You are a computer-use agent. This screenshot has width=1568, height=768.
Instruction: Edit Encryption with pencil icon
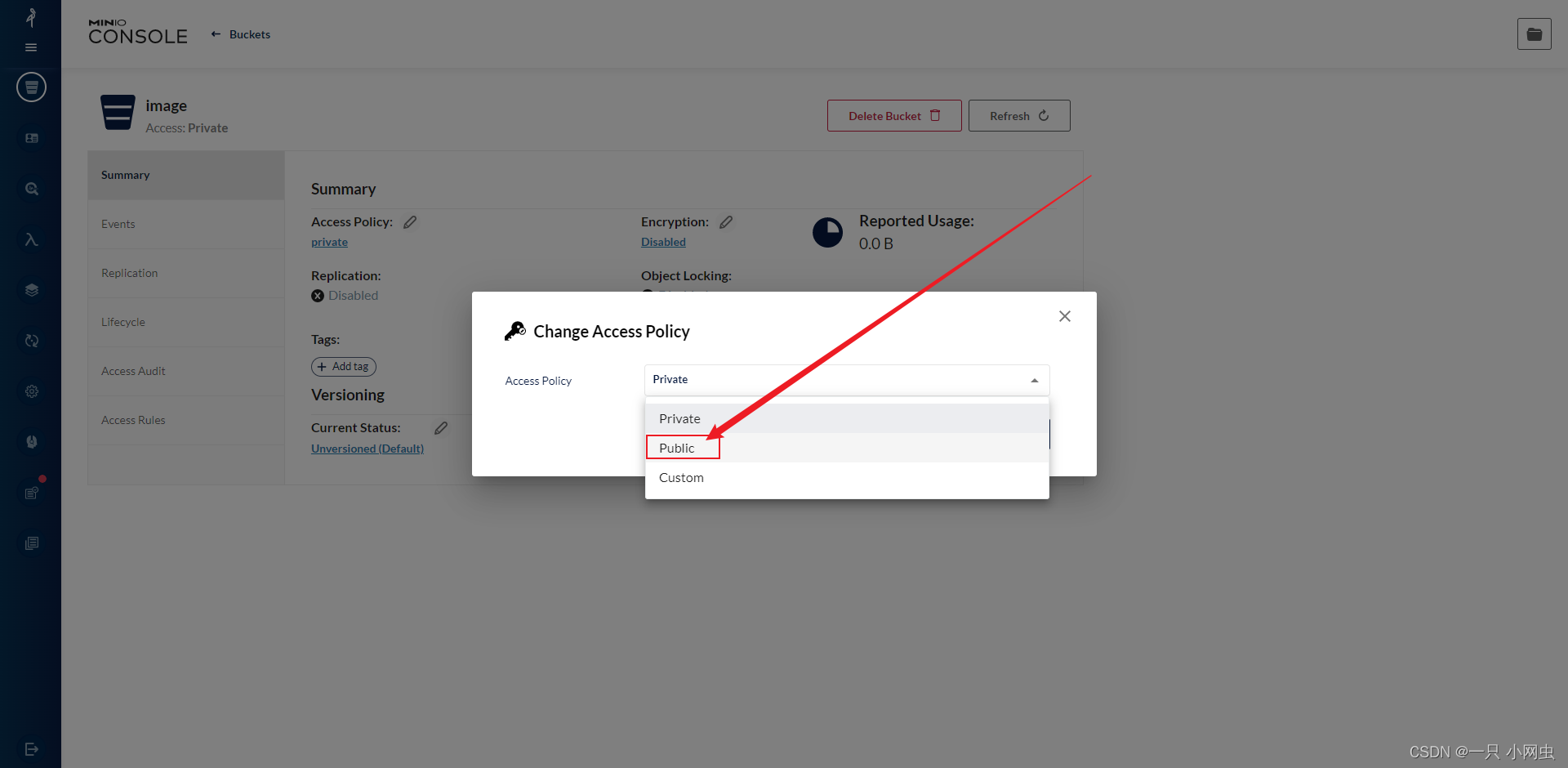tap(726, 222)
